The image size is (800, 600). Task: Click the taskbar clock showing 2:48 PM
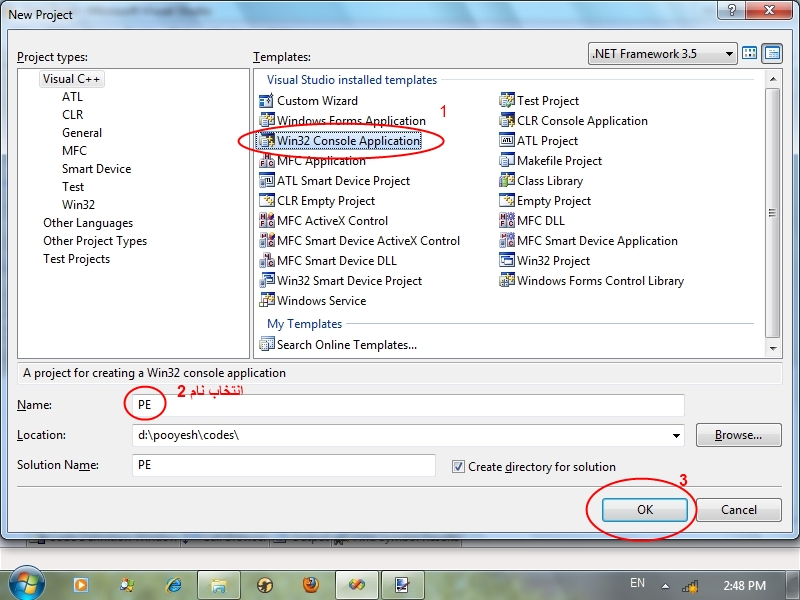(744, 585)
